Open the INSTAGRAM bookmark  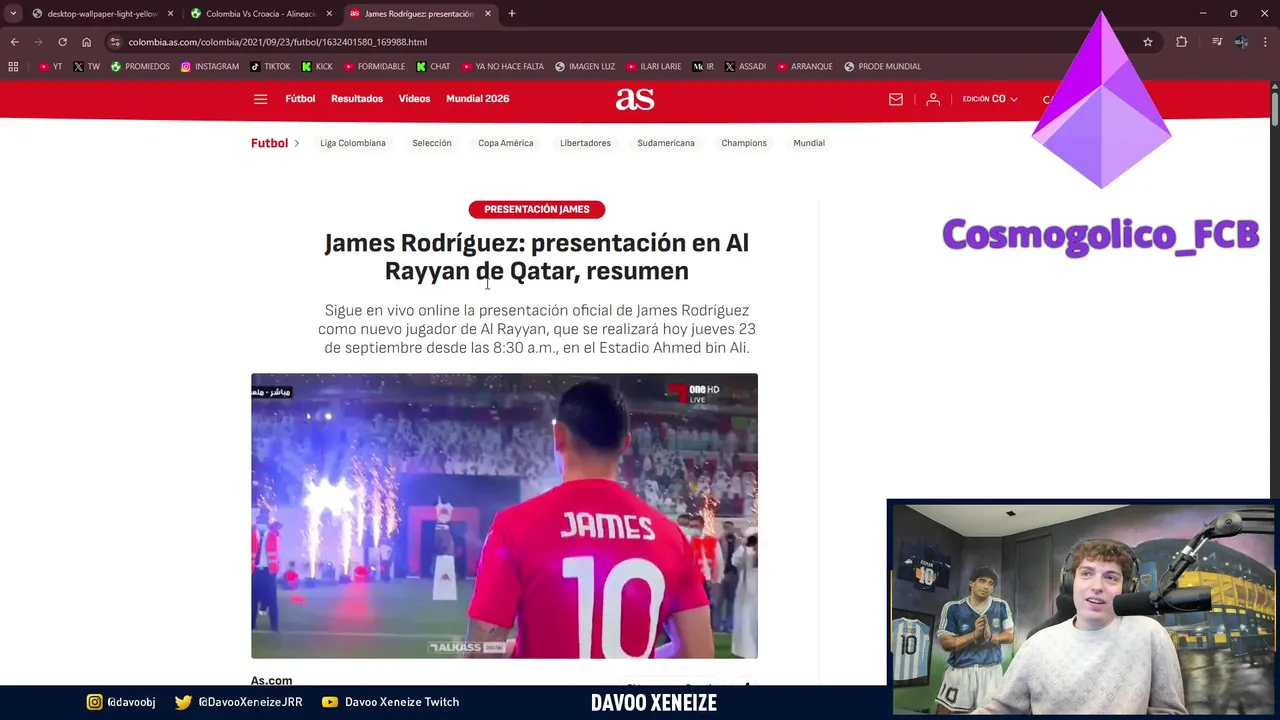210,67
